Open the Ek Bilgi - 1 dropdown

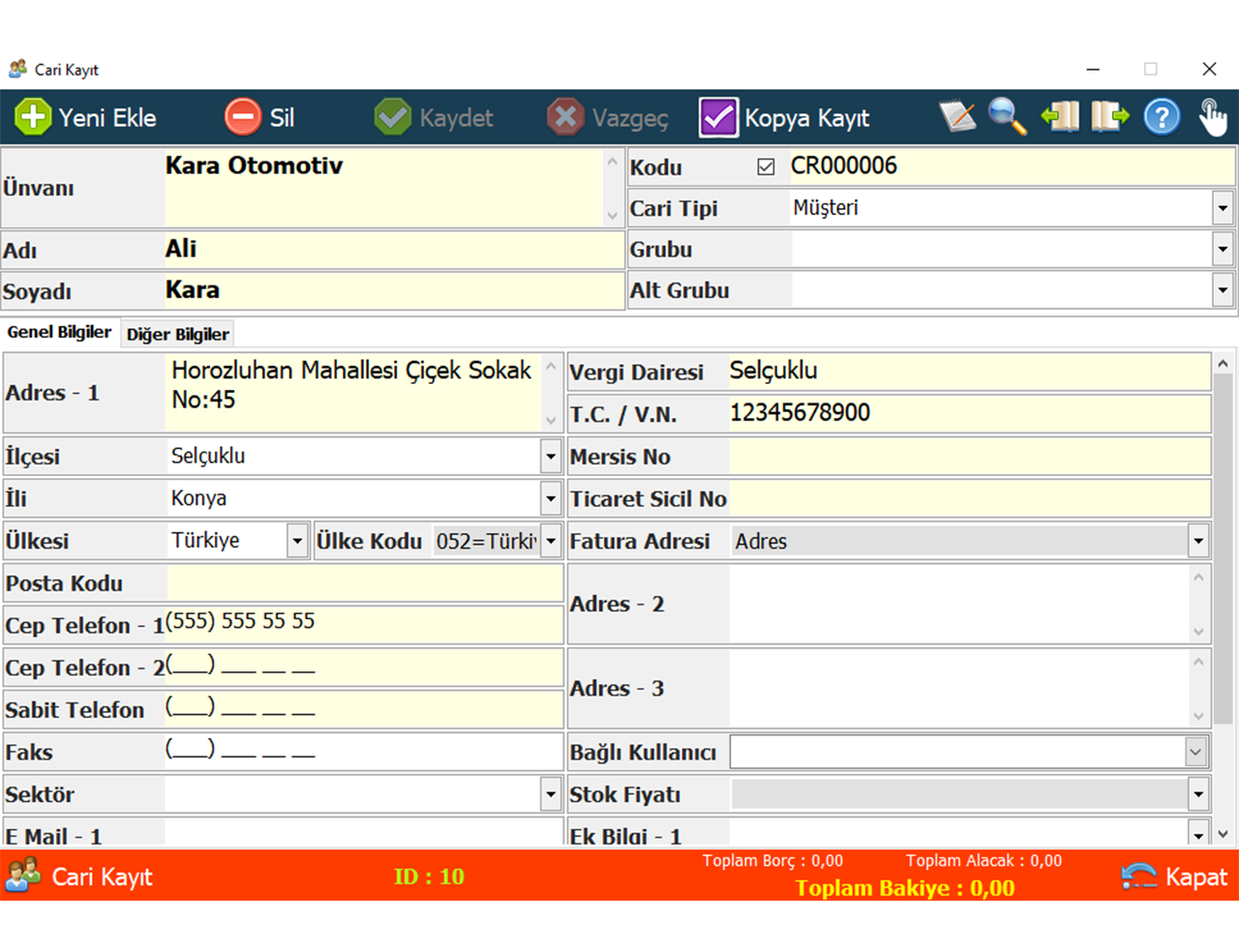coord(1198,833)
